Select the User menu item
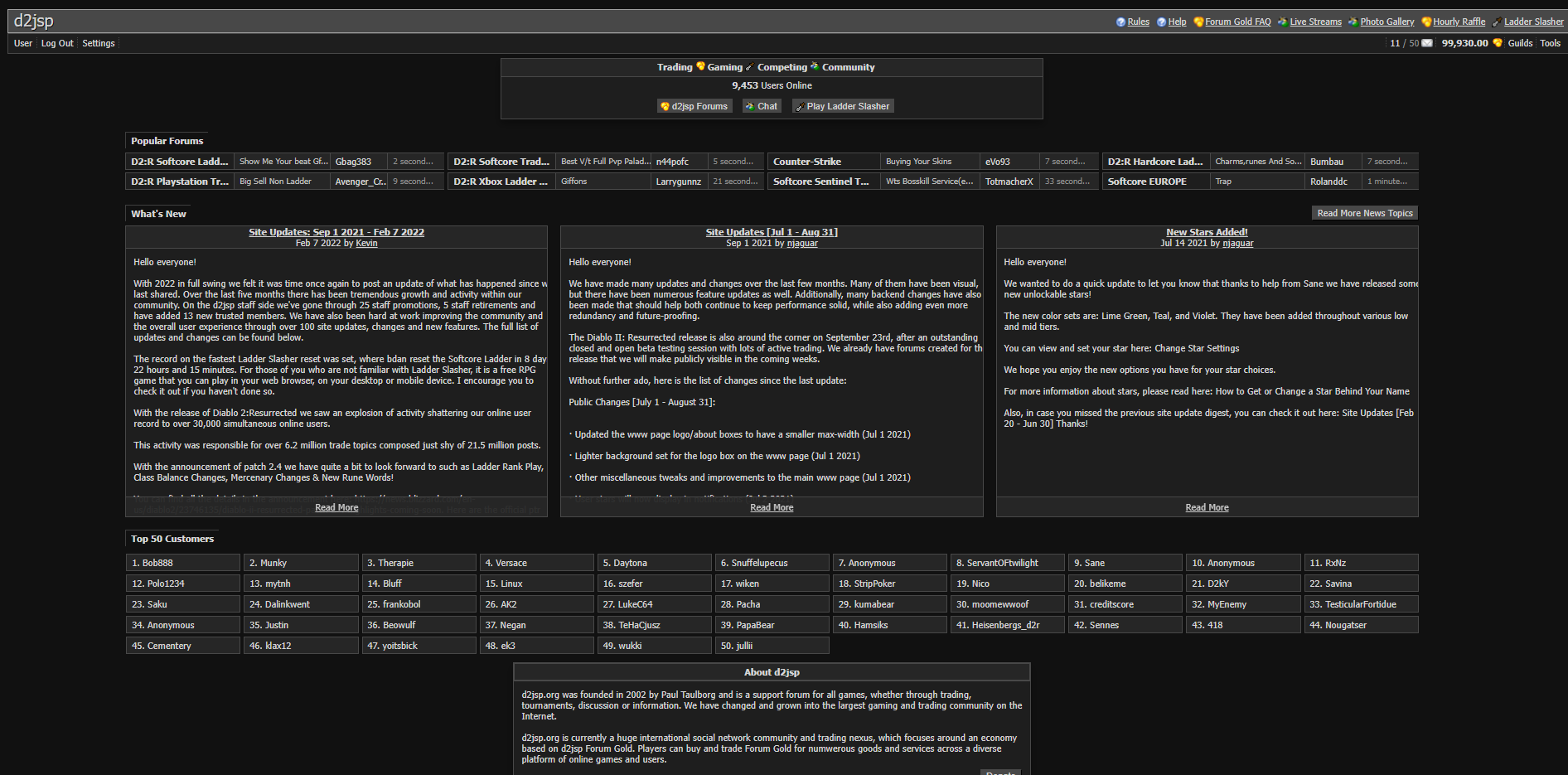Screen dimensions: 1568x775 pos(22,43)
